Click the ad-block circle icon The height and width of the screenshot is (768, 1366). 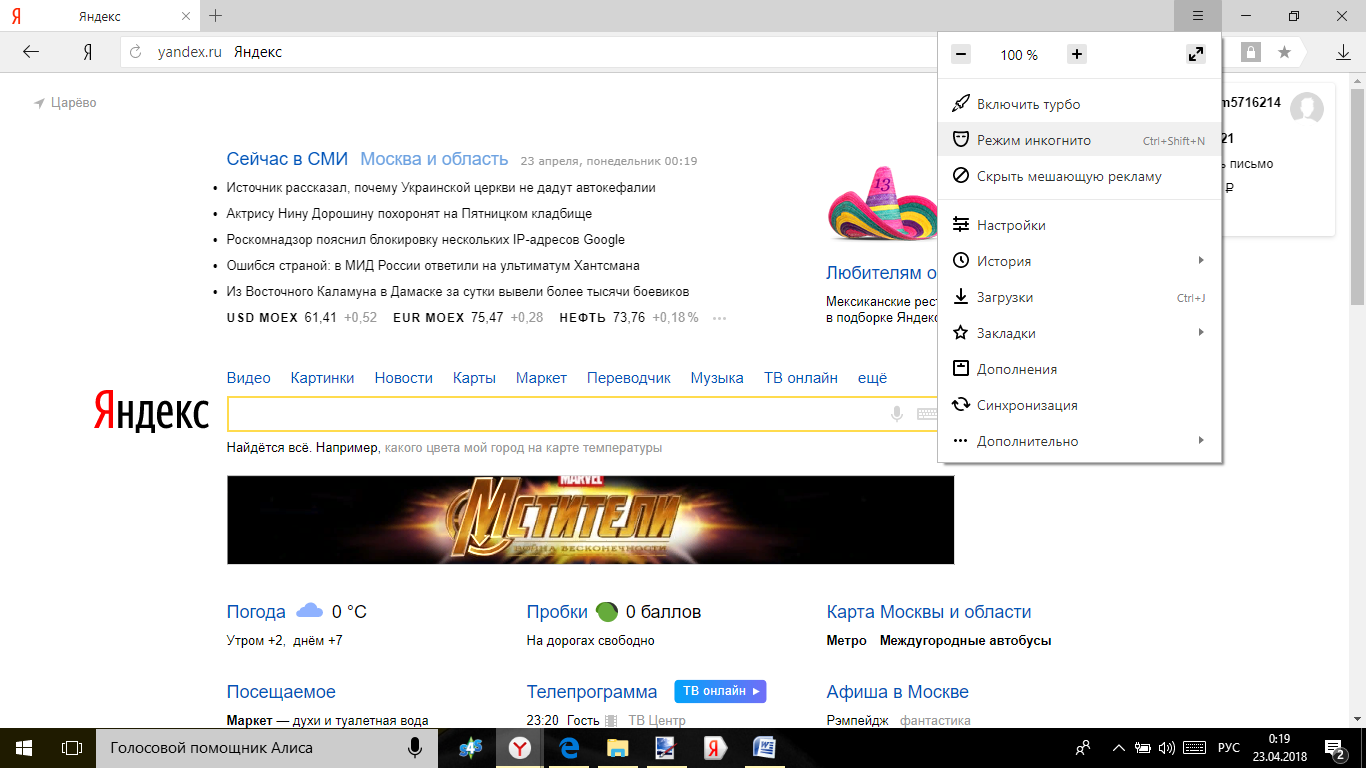[961, 176]
